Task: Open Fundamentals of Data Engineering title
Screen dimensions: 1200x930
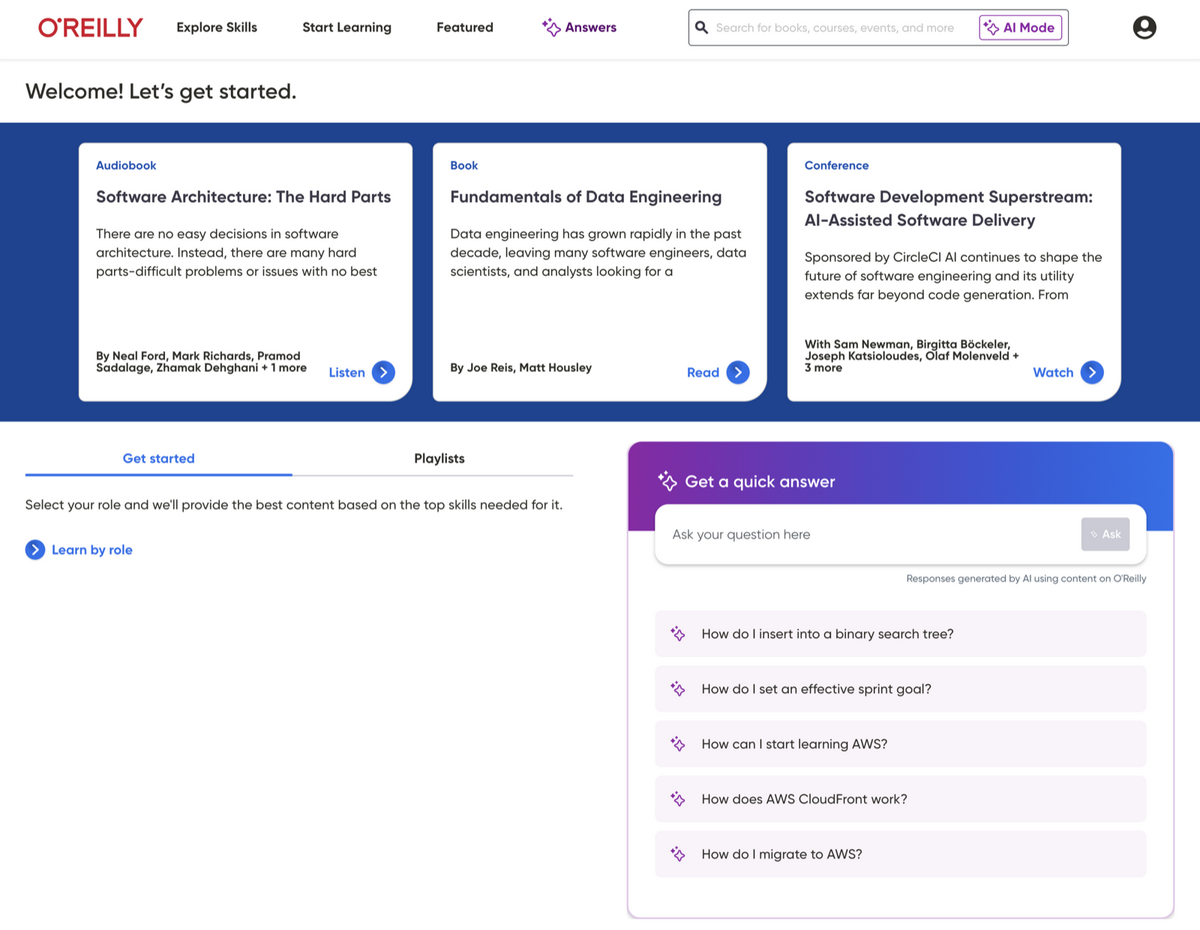Action: tap(586, 197)
